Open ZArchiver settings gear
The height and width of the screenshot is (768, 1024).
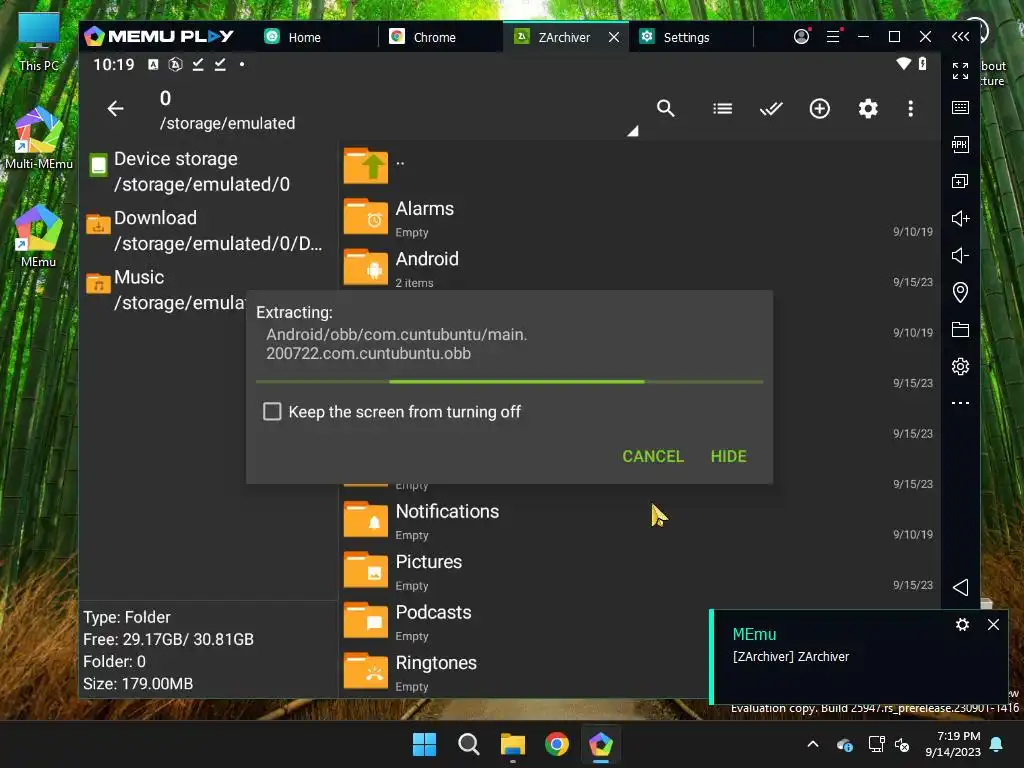[x=868, y=108]
